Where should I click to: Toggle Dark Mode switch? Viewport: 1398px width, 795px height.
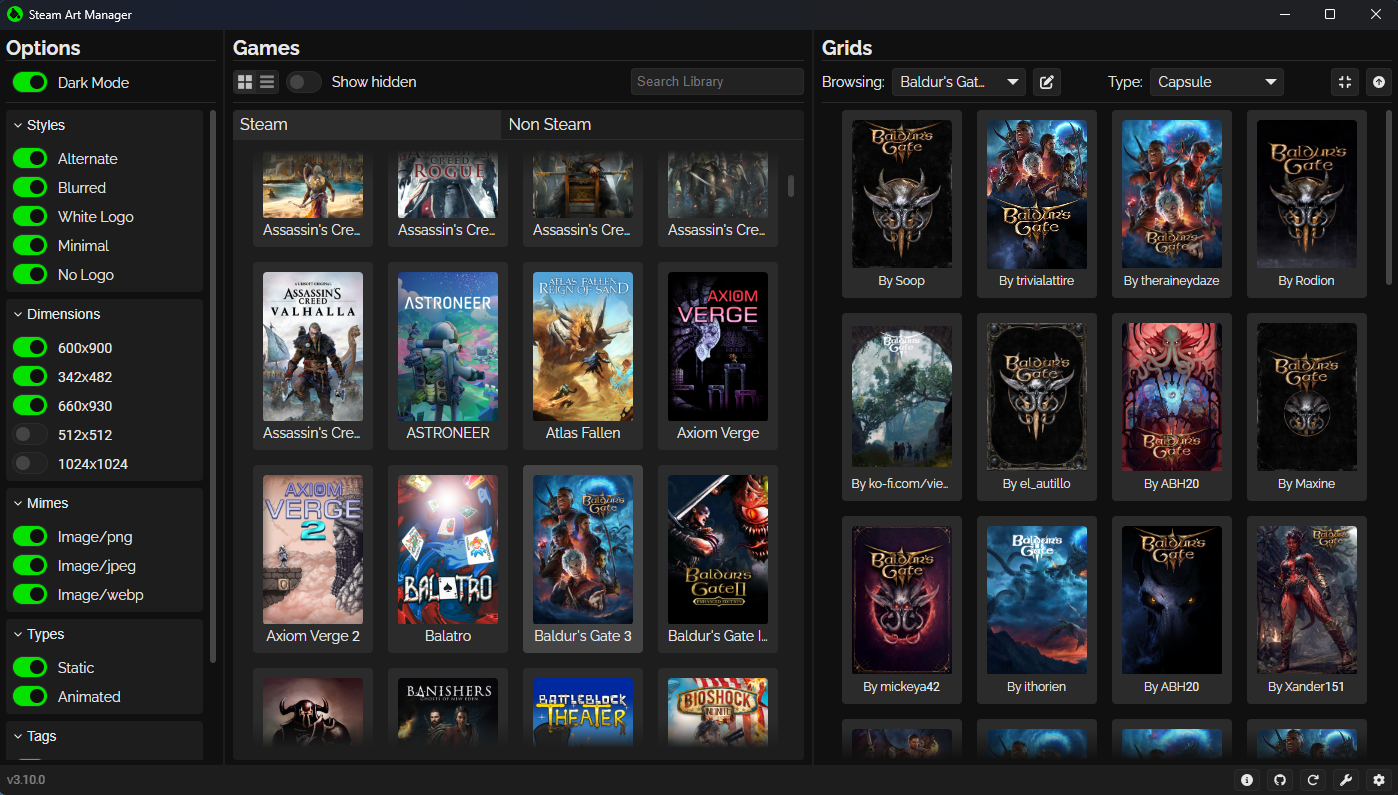click(x=30, y=83)
